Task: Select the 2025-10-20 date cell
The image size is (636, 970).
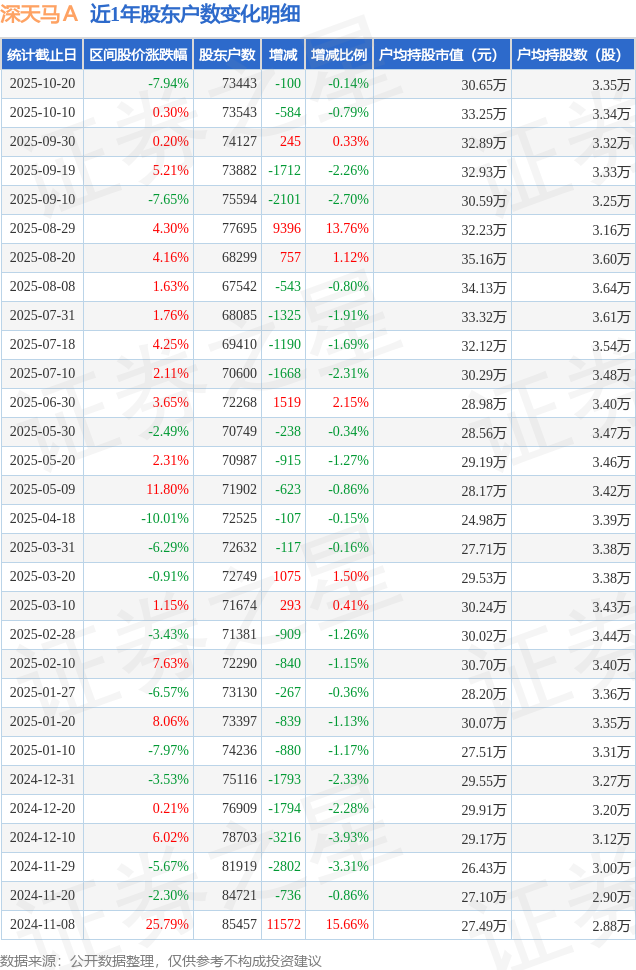Action: [42, 84]
